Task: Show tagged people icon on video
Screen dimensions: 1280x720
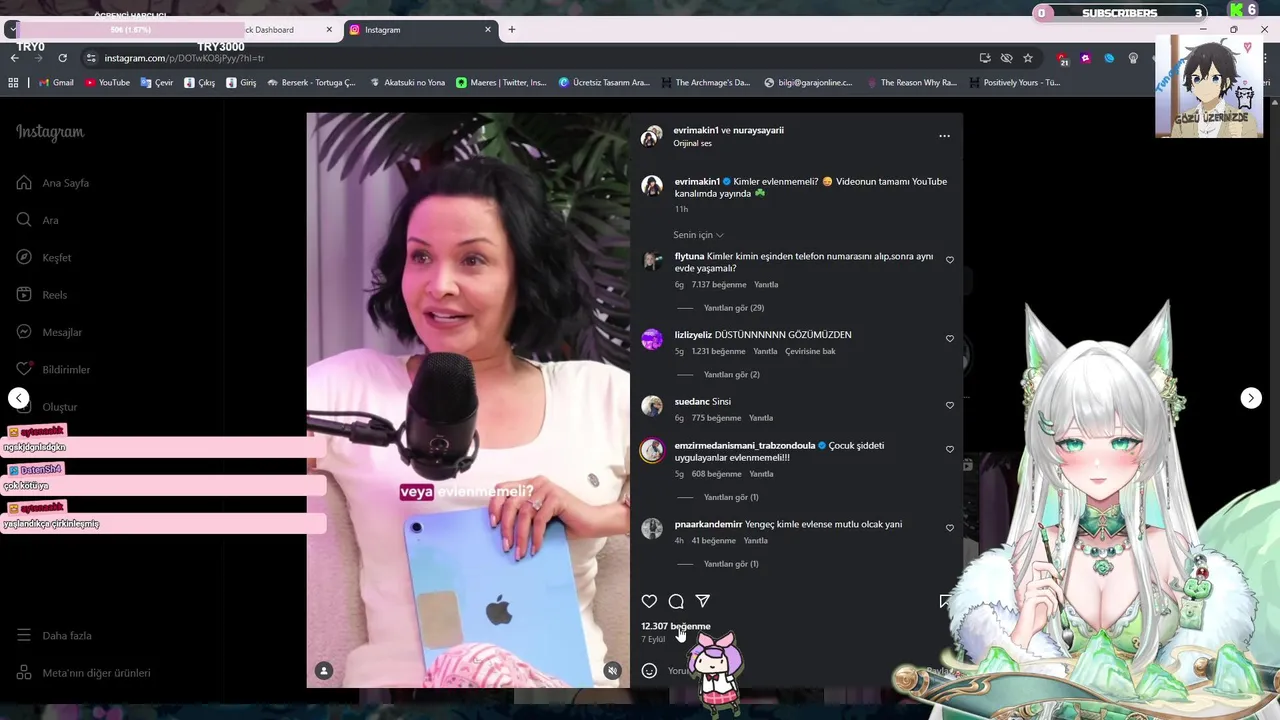Action: click(324, 671)
